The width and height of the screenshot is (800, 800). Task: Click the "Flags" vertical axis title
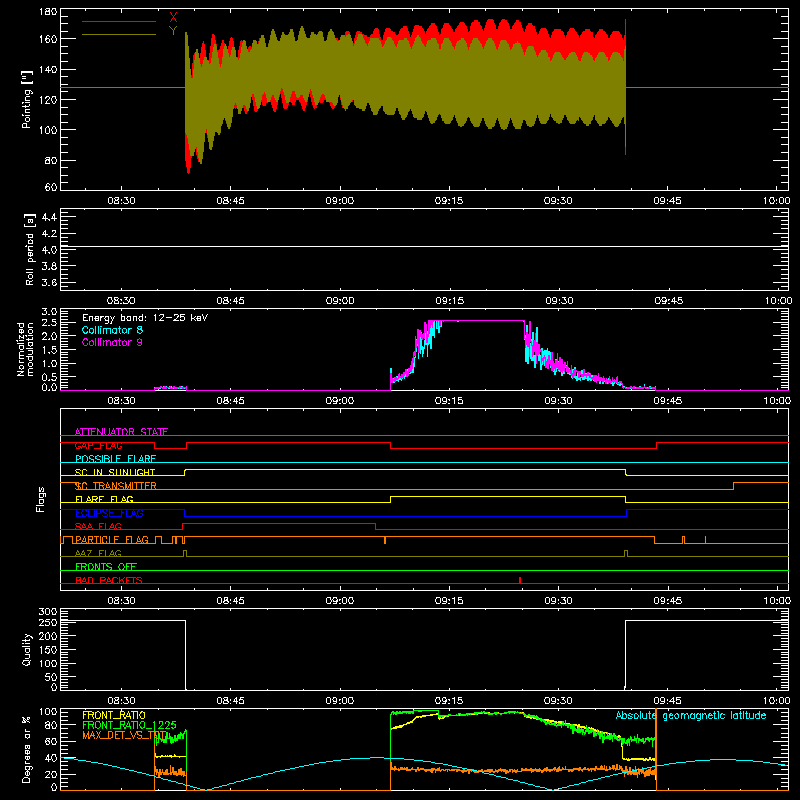pos(40,499)
